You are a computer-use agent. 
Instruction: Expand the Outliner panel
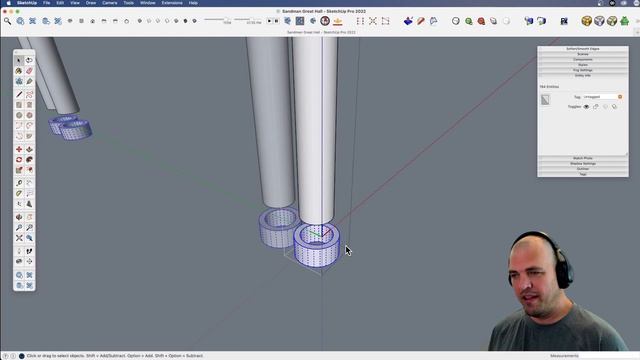[x=583, y=169]
